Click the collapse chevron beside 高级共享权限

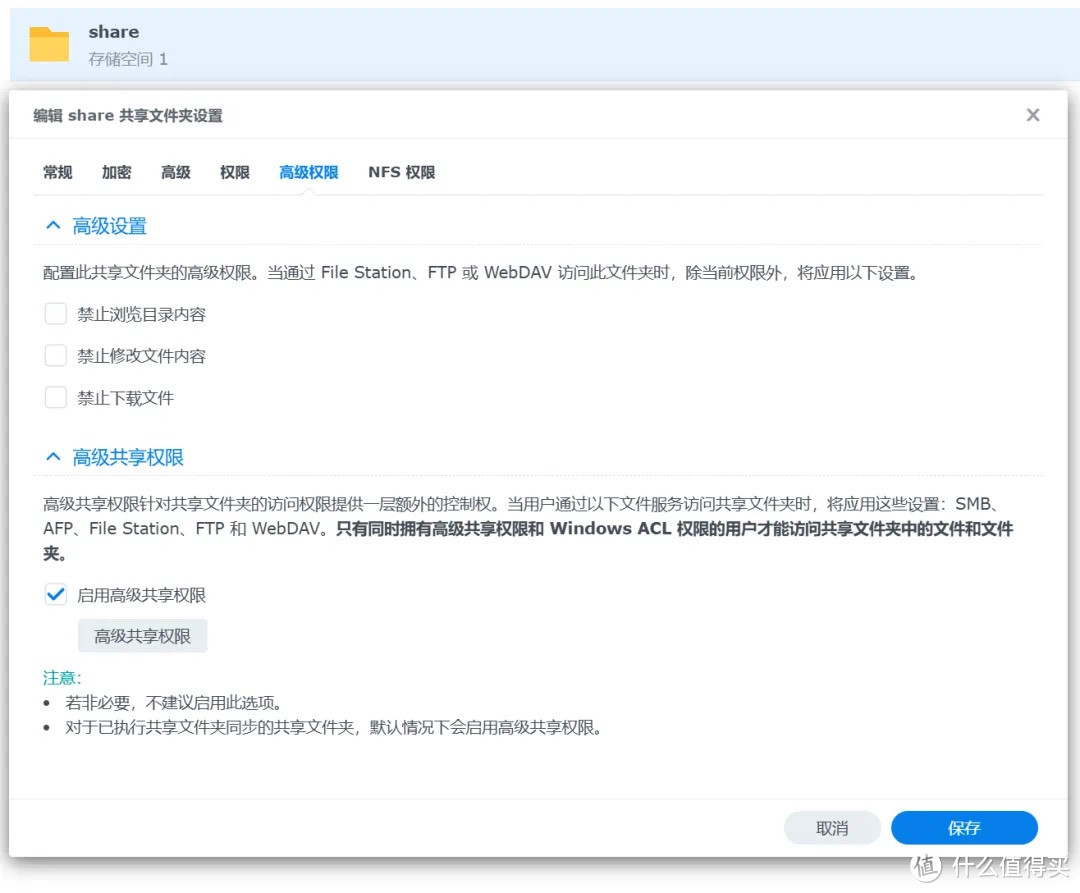[53, 456]
